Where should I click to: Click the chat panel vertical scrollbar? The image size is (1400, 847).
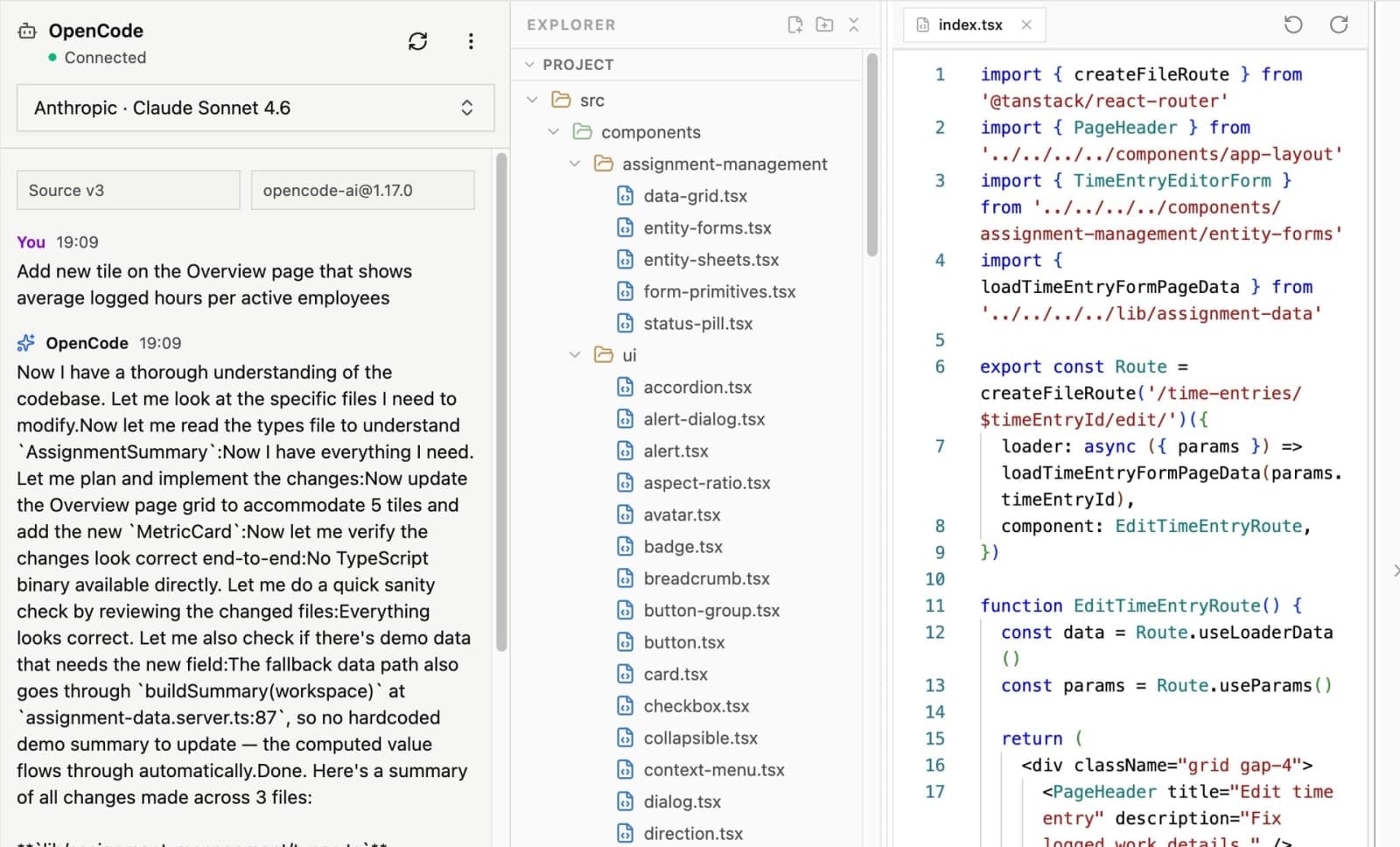point(501,402)
